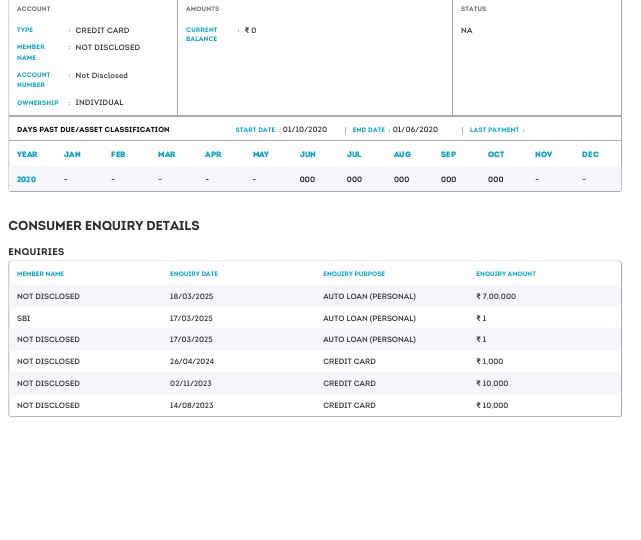Click the Current Balance label
Viewport: 641px width, 540px height.
point(202,35)
